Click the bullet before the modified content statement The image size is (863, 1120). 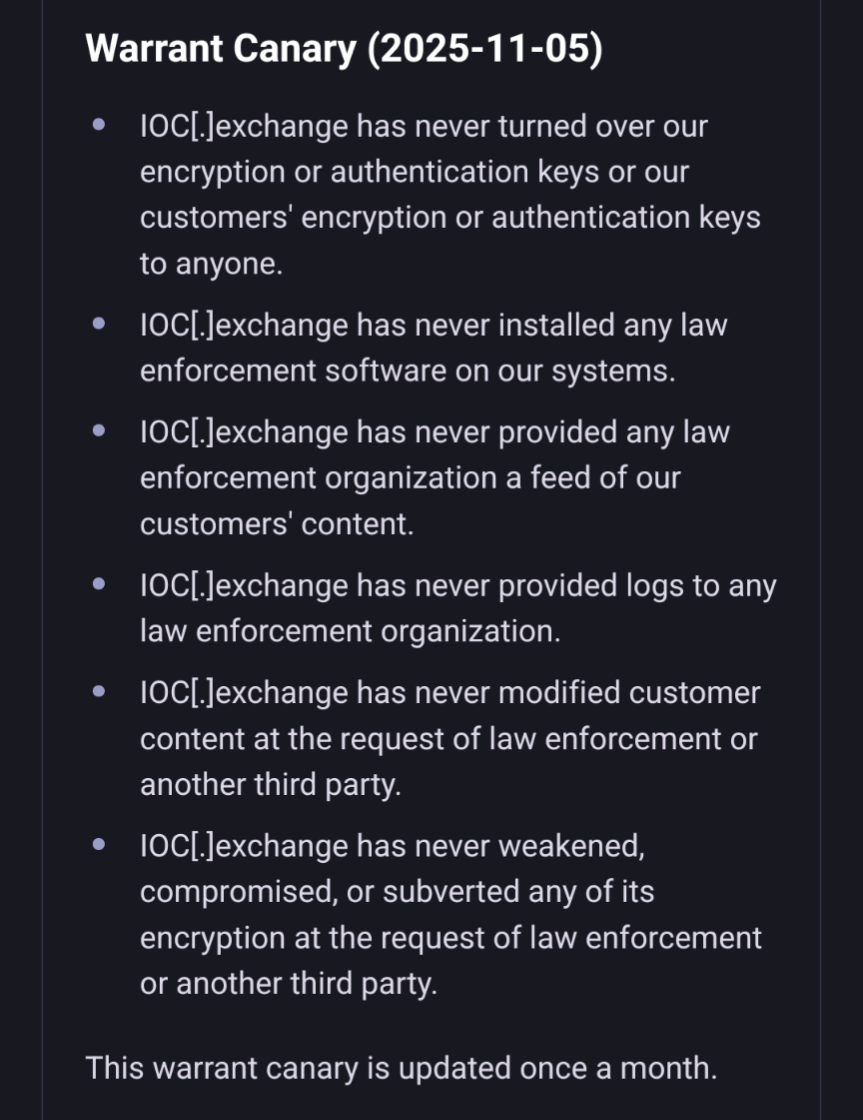pyautogui.click(x=98, y=692)
